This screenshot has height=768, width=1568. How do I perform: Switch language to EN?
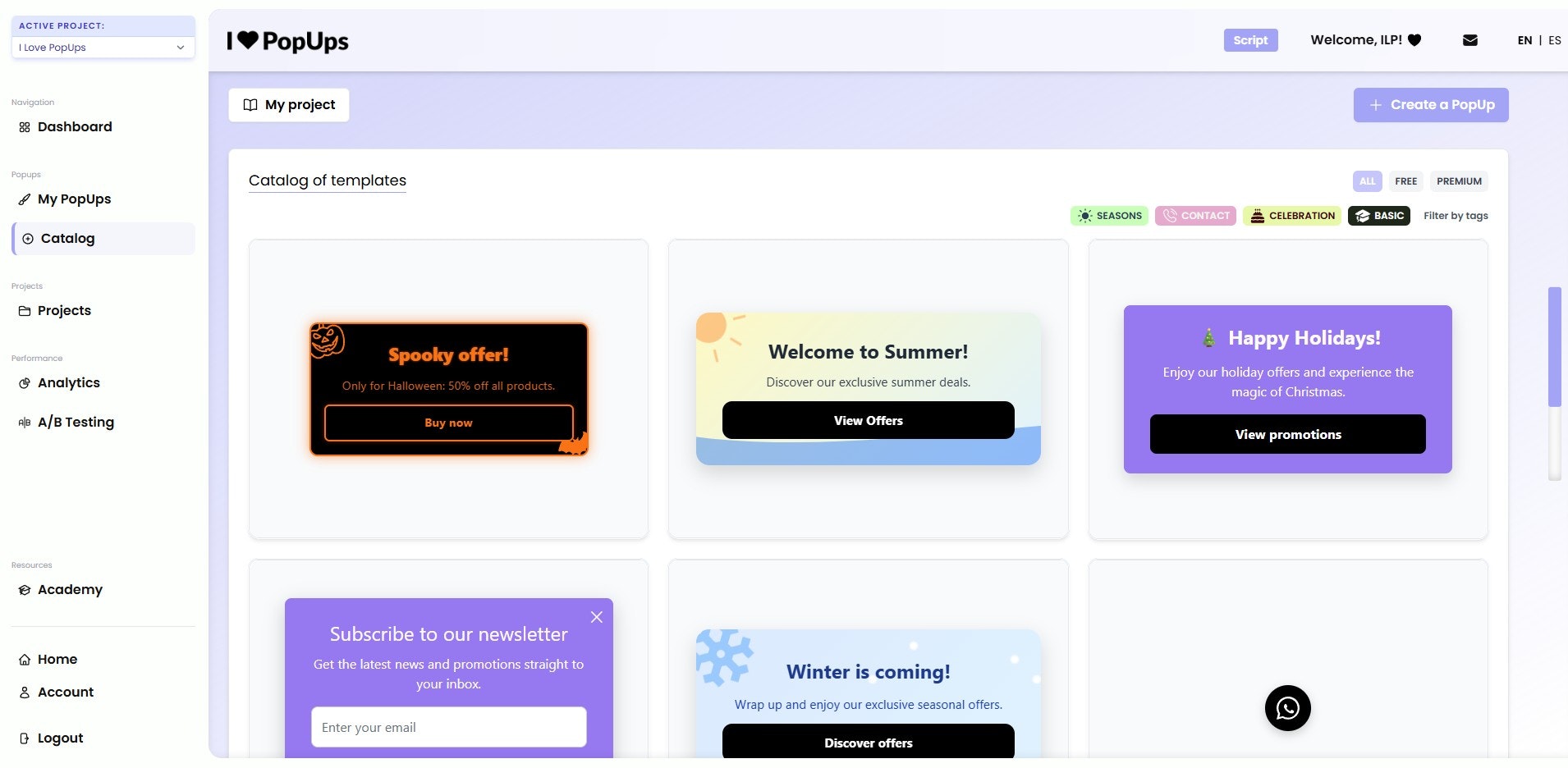pyautogui.click(x=1524, y=40)
